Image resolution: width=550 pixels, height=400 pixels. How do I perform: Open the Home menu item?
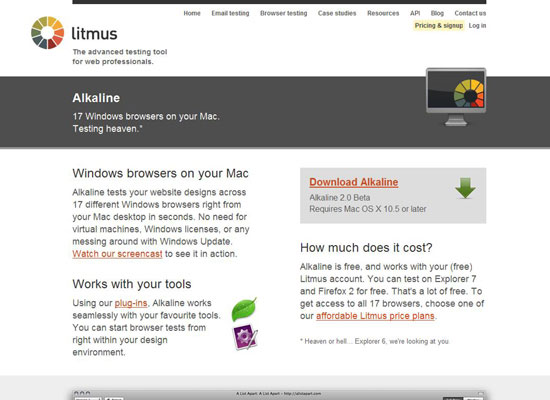192,13
